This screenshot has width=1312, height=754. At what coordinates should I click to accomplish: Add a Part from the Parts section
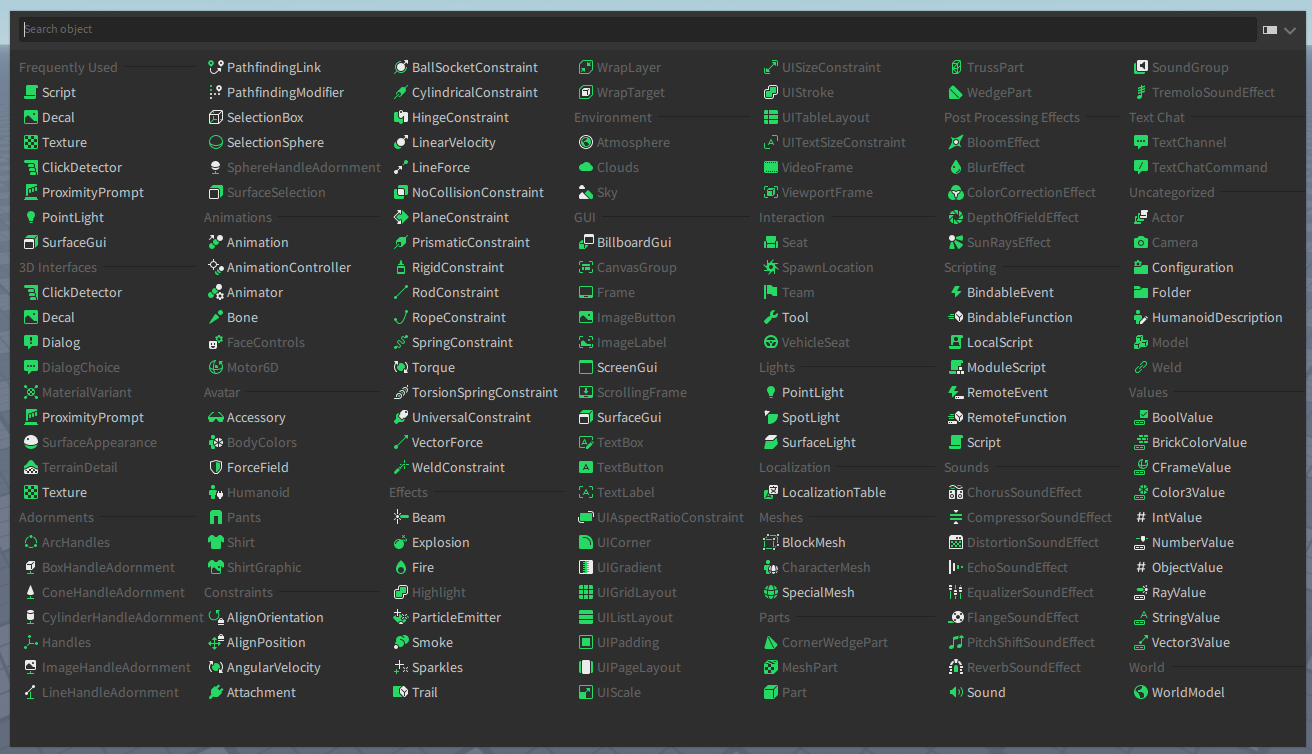click(x=793, y=692)
